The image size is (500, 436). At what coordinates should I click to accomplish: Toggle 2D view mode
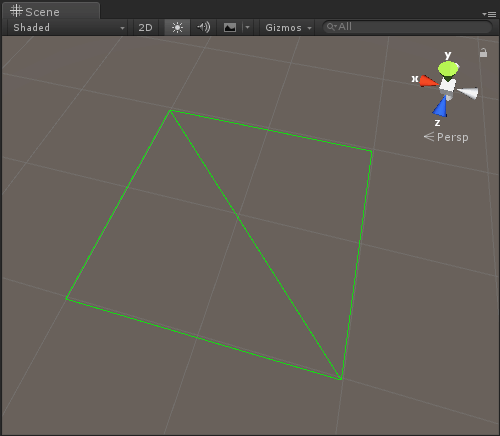point(145,27)
